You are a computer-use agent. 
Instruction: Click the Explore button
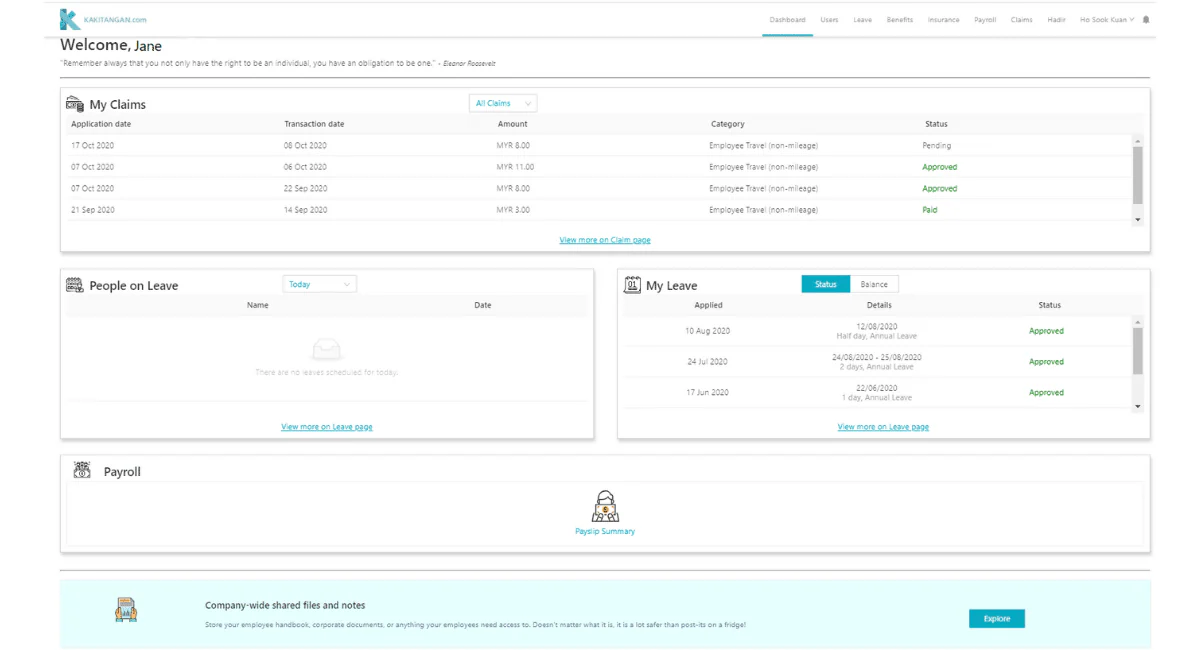pos(997,619)
